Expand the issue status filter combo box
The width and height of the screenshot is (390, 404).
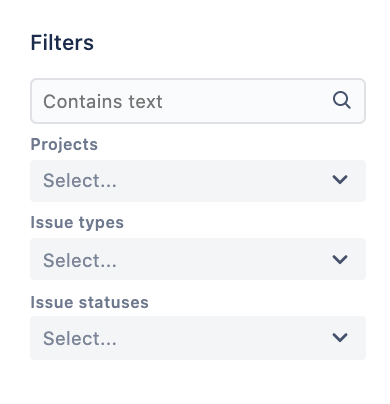(x=198, y=338)
